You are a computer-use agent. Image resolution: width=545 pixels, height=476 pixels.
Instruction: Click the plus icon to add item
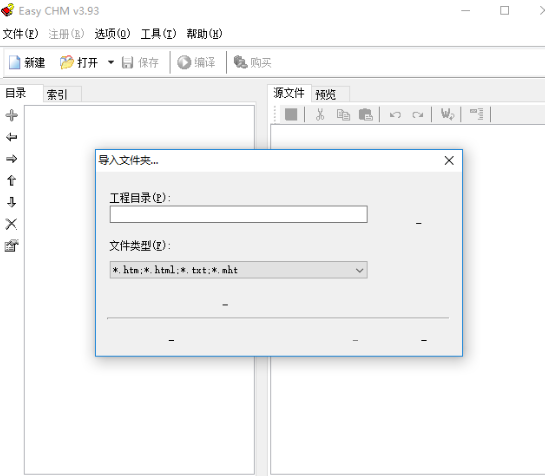point(11,115)
